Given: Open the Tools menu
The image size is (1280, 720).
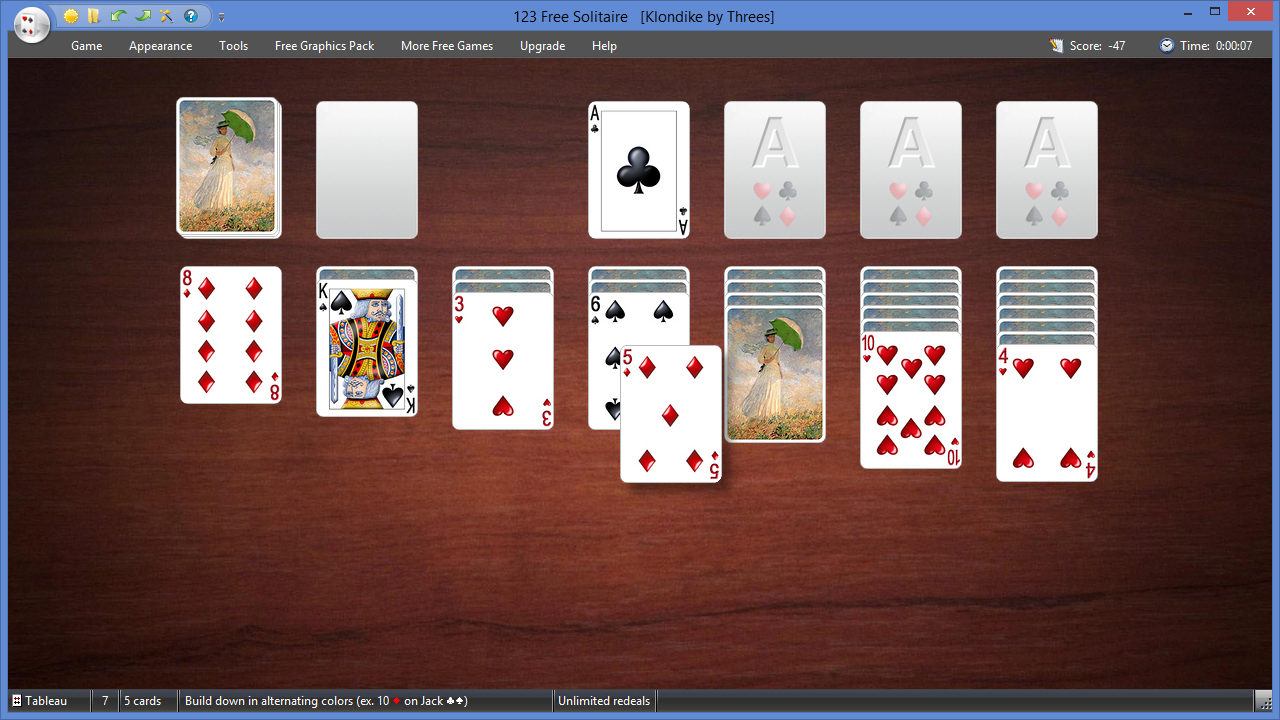Looking at the screenshot, I should click(x=233, y=45).
